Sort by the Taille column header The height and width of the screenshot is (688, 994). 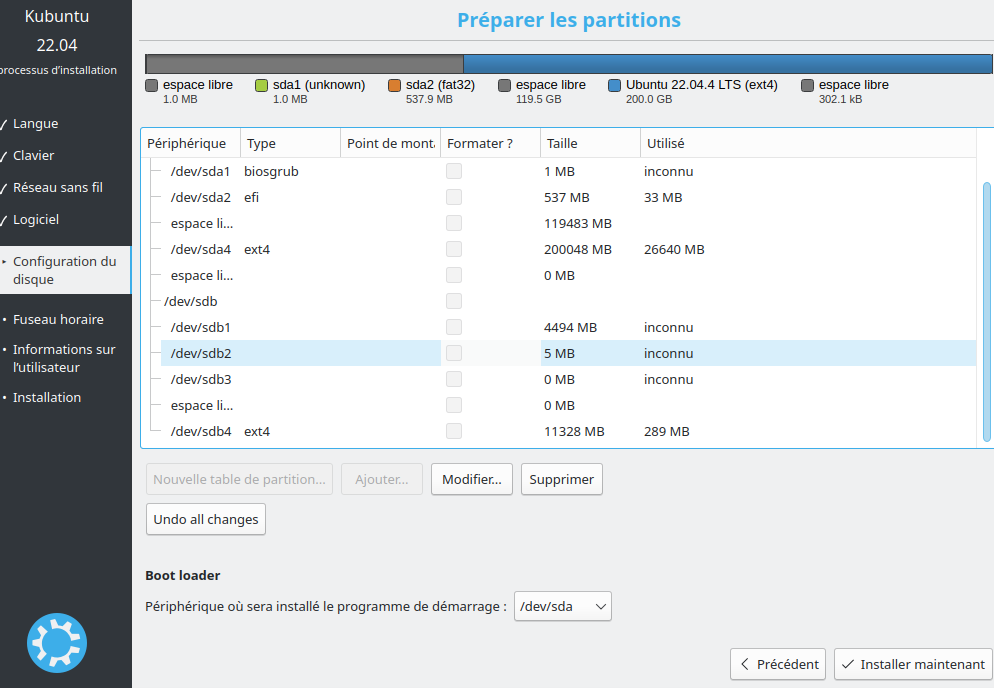pyautogui.click(x=590, y=143)
